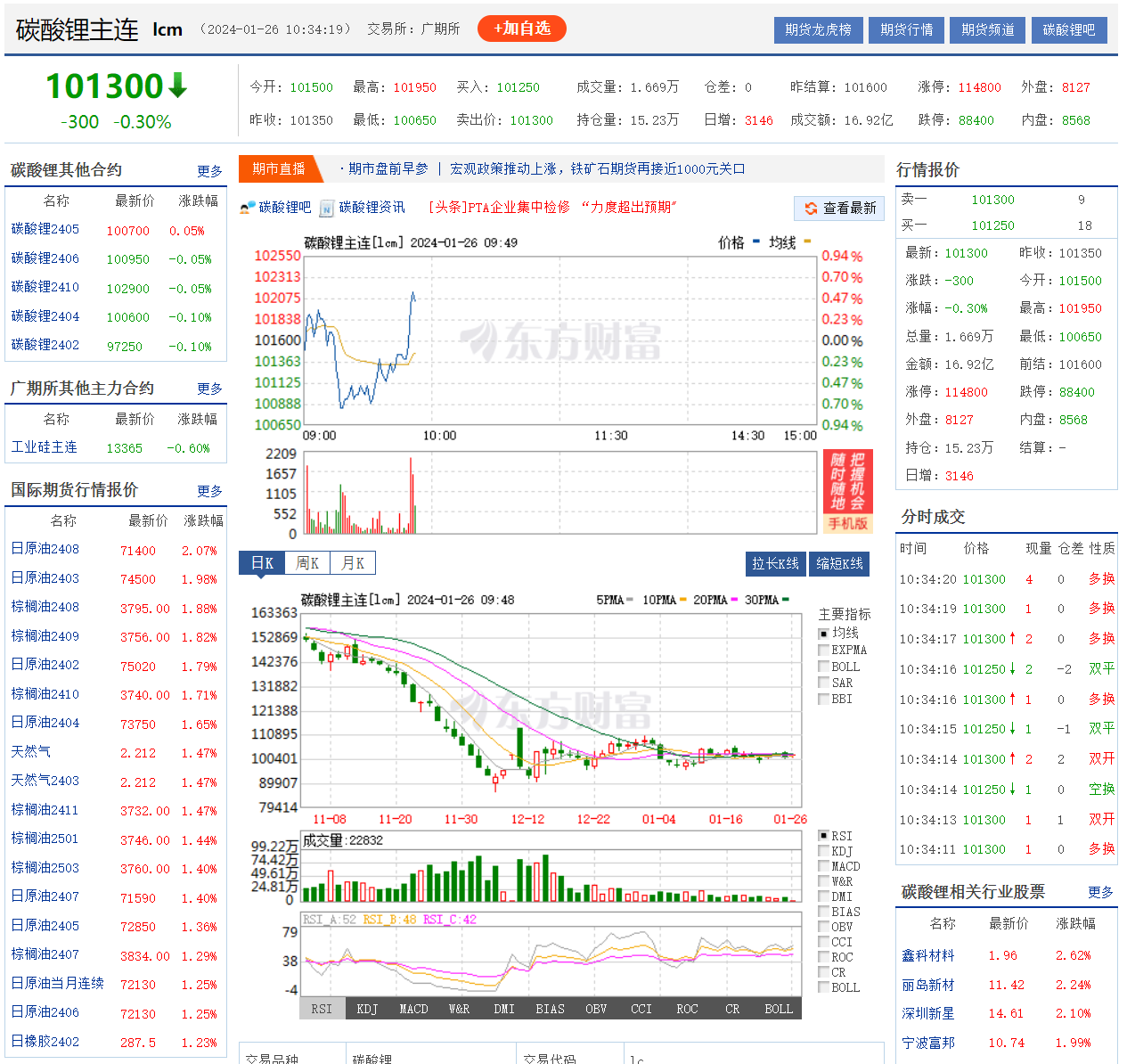This screenshot has width=1127, height=1064.
Task: Select the BIAS tab below the chart
Action: [550, 1009]
